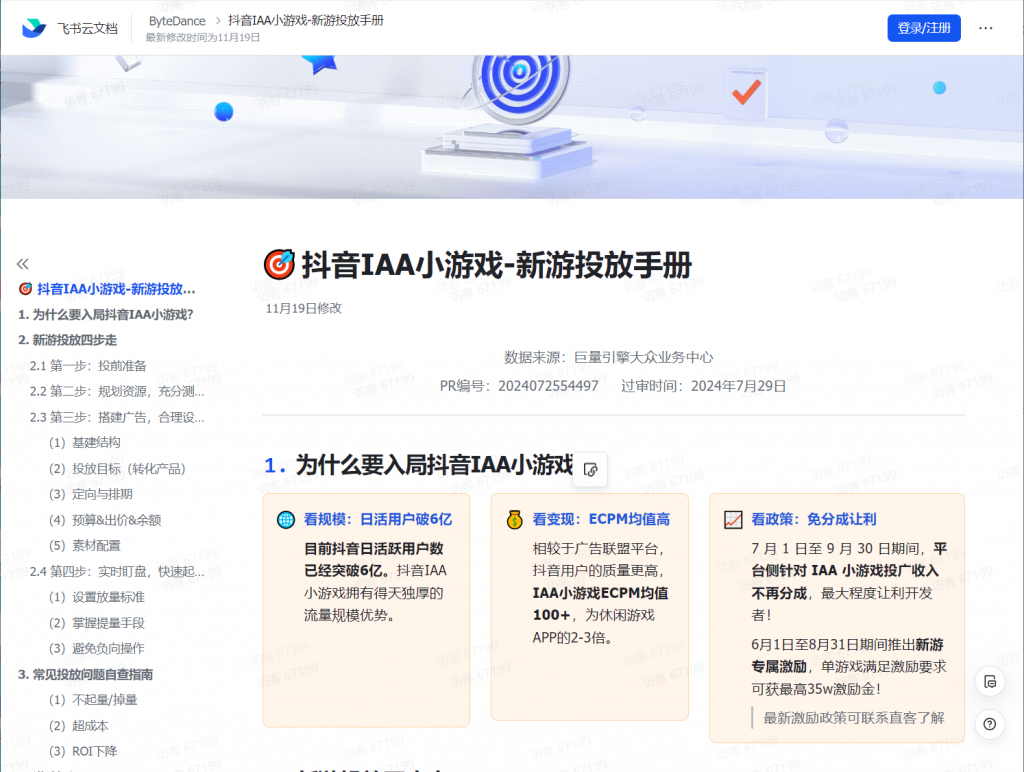Click the chart icon in 看政策 card
1024x772 pixels.
[733, 520]
